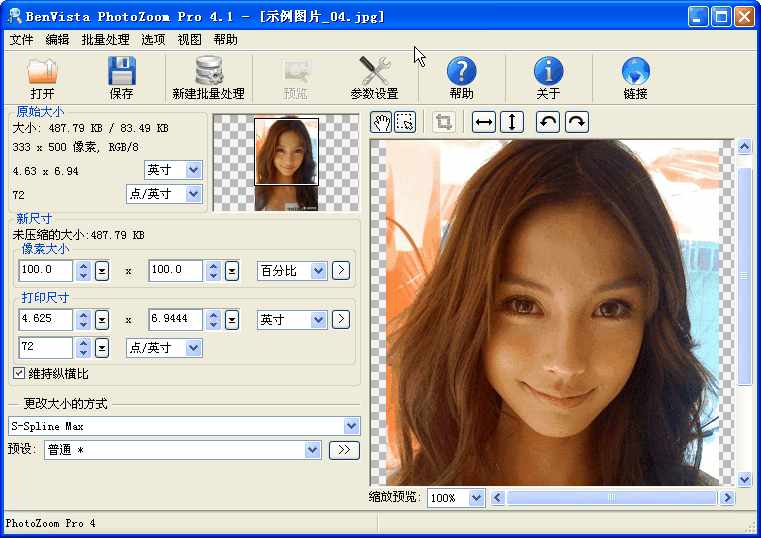Click the horizontal preview scrollbar thumb
Viewport: 761px width, 538px height.
pos(612,497)
